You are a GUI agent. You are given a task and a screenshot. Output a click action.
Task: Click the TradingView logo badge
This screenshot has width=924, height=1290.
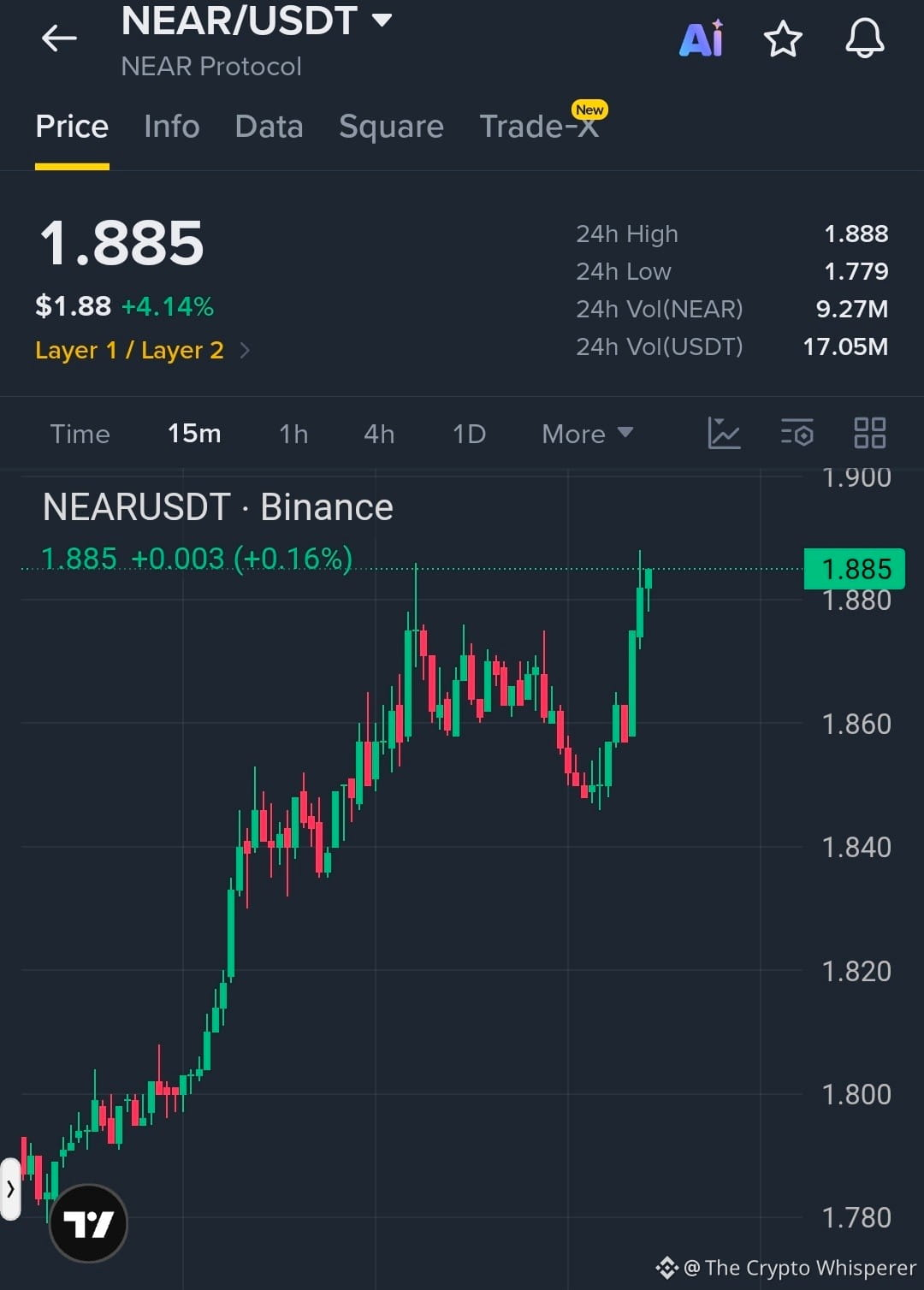(89, 1224)
